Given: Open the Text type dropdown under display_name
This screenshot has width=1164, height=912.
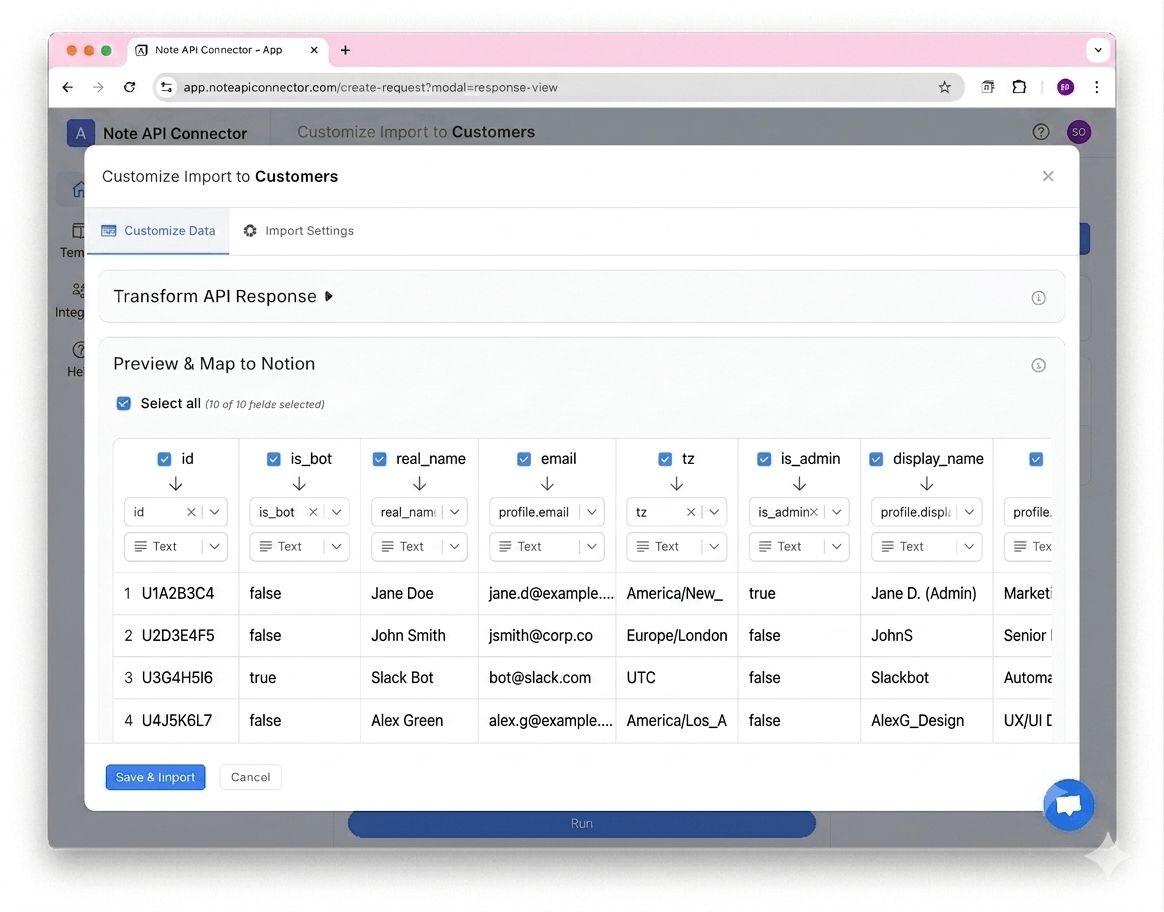Looking at the screenshot, I should [926, 547].
